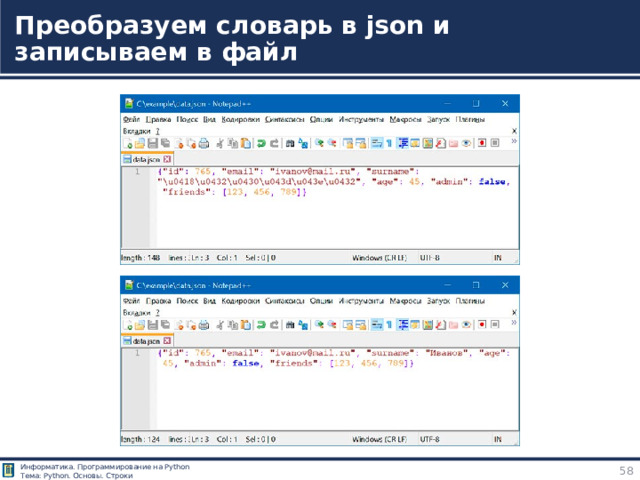The height and width of the screenshot is (480, 640).
Task: Click Cut scissors icon in upper Notepad++ toolbar
Action: [x=220, y=143]
